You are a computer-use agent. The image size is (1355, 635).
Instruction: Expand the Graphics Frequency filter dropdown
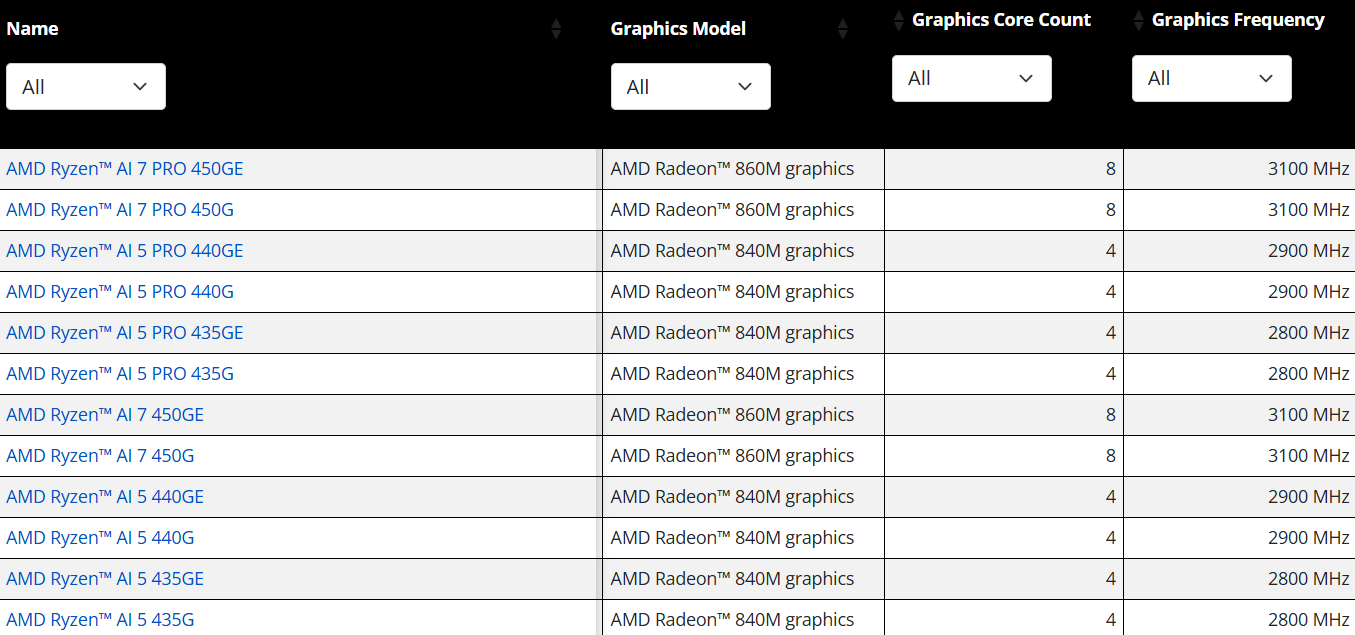click(x=1211, y=78)
